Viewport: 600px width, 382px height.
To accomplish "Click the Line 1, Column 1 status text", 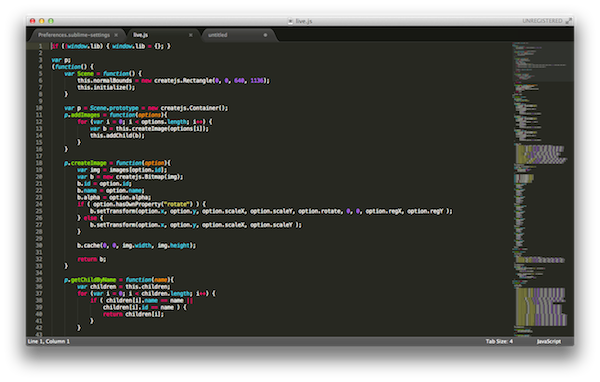I will [x=49, y=341].
